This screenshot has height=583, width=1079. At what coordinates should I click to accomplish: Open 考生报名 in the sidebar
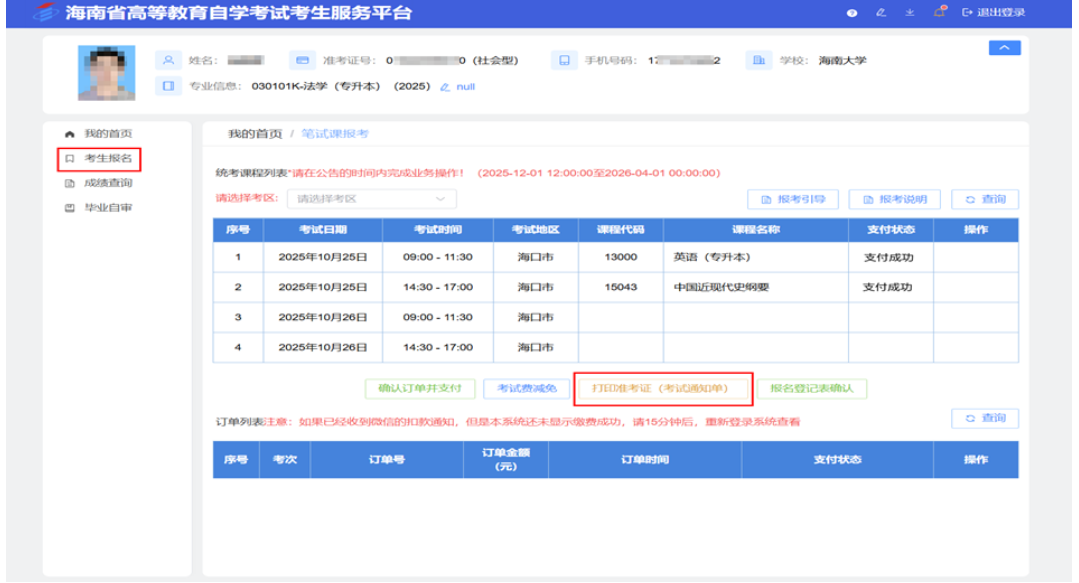[107, 159]
